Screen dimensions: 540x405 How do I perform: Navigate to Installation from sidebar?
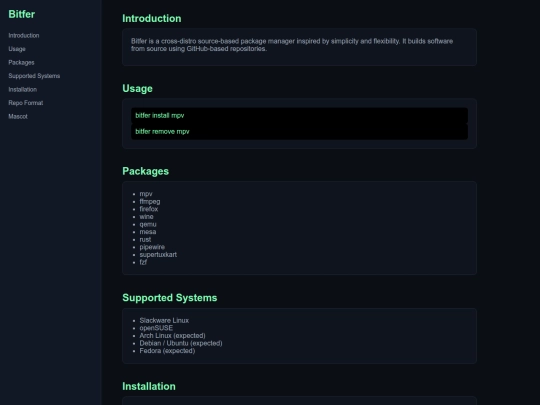(x=22, y=89)
